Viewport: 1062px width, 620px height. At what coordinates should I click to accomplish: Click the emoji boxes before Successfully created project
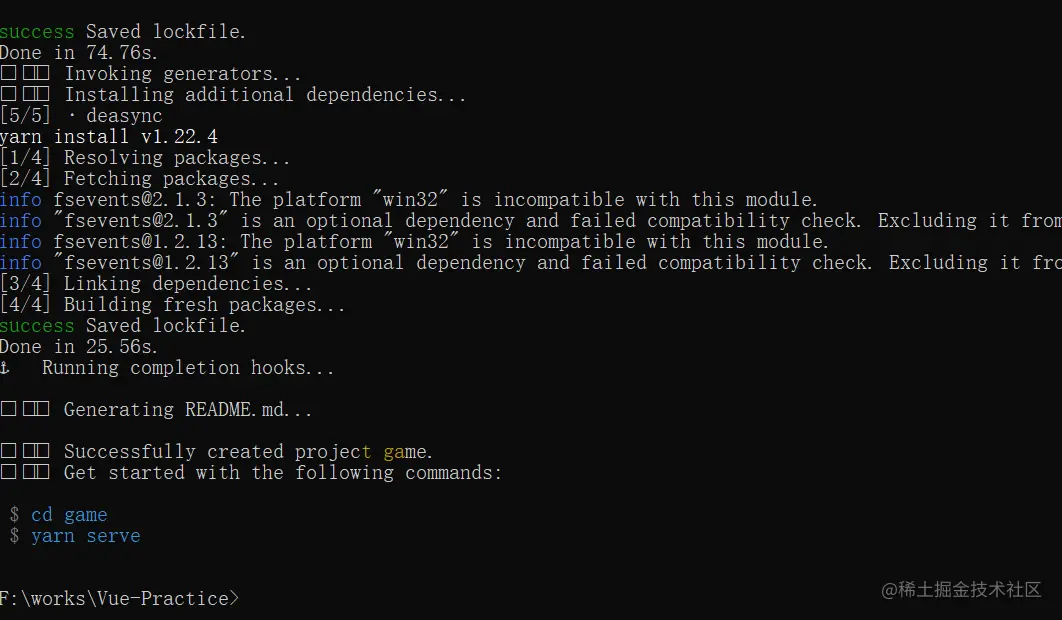25,451
